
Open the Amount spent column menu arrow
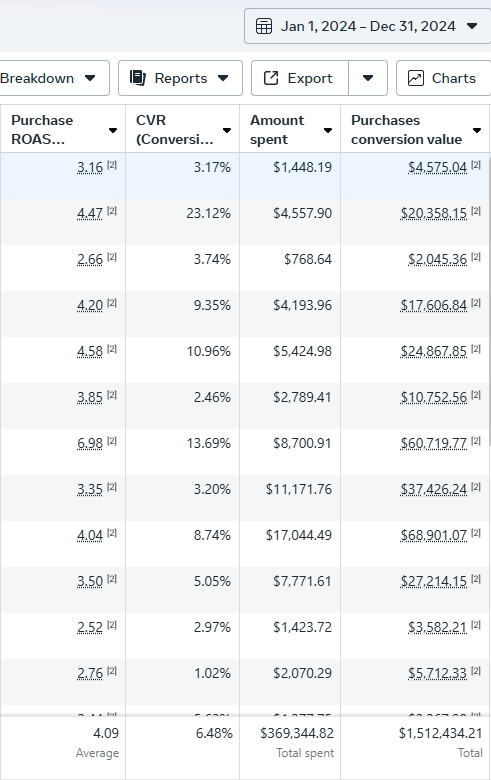click(328, 130)
